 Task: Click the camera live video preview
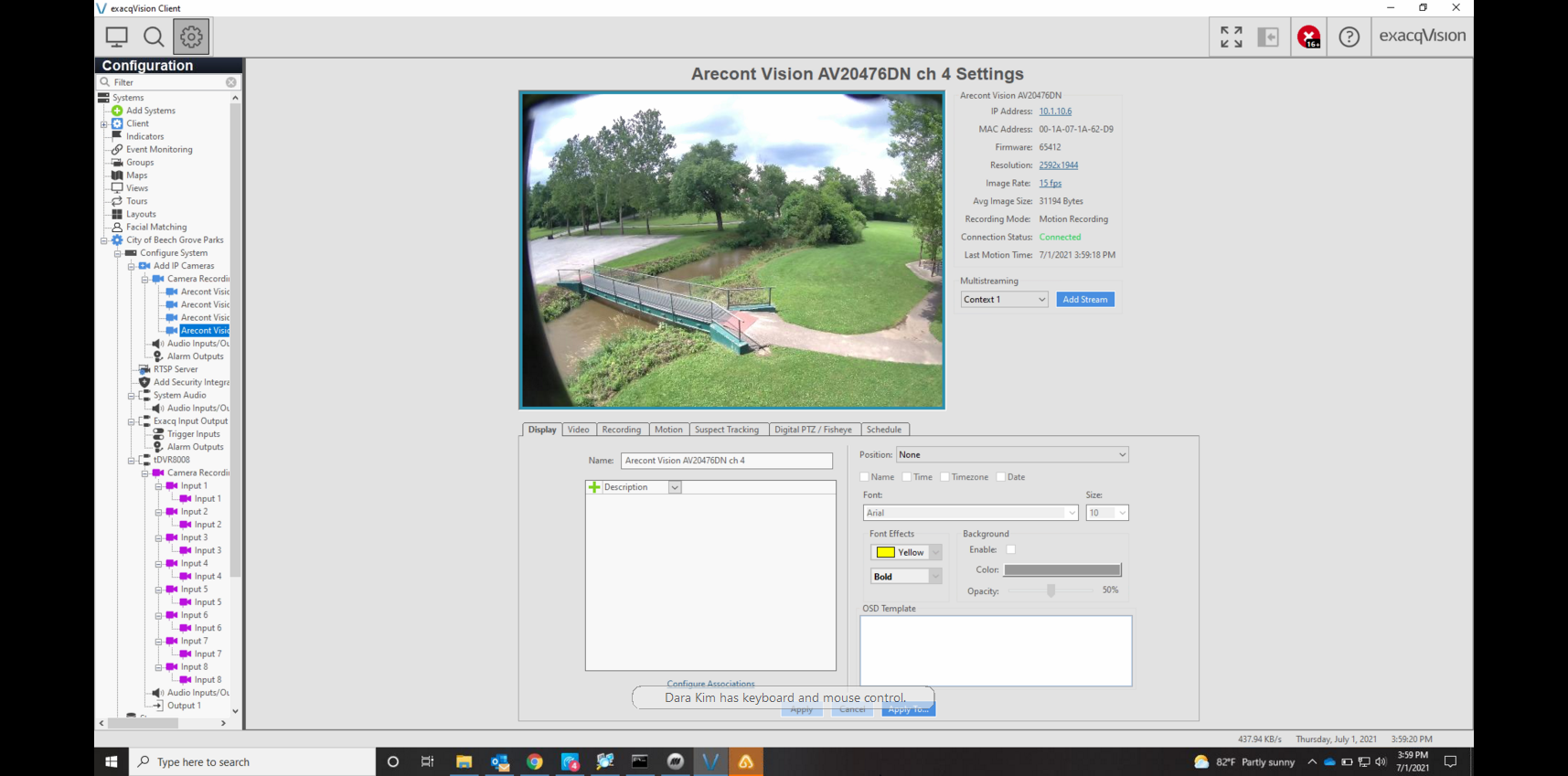[x=731, y=250]
